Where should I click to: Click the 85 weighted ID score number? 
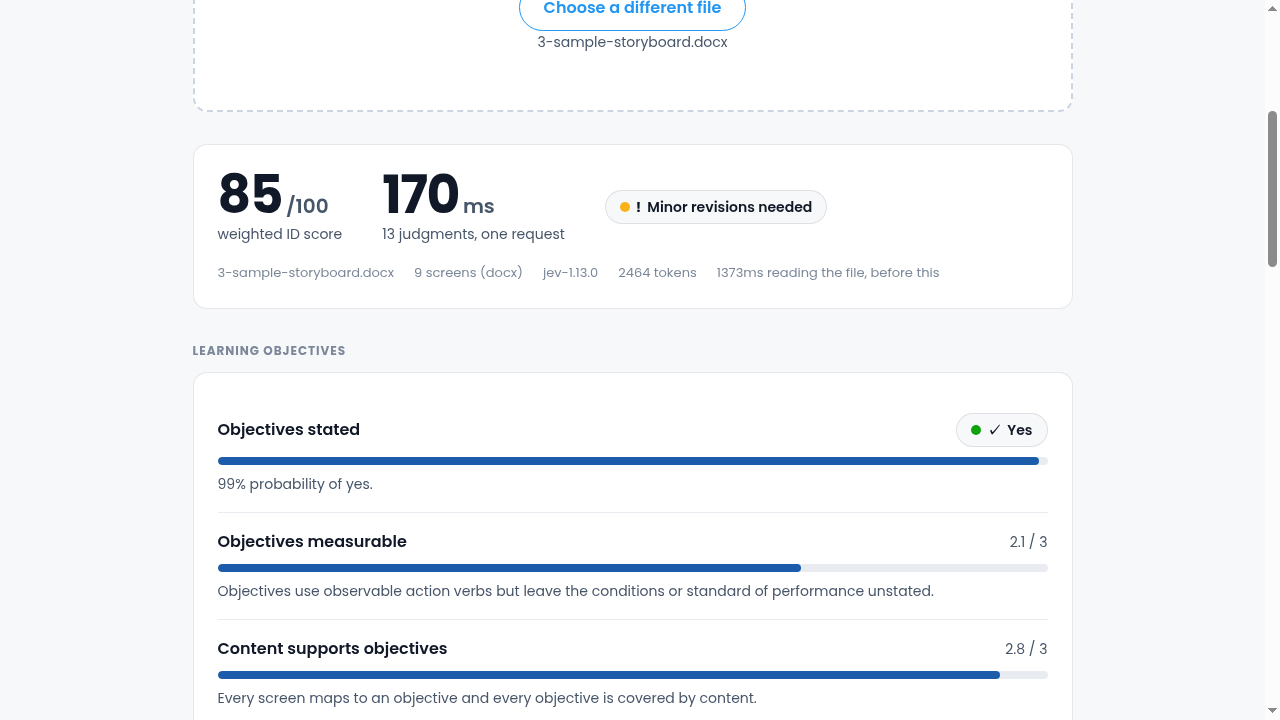250,194
